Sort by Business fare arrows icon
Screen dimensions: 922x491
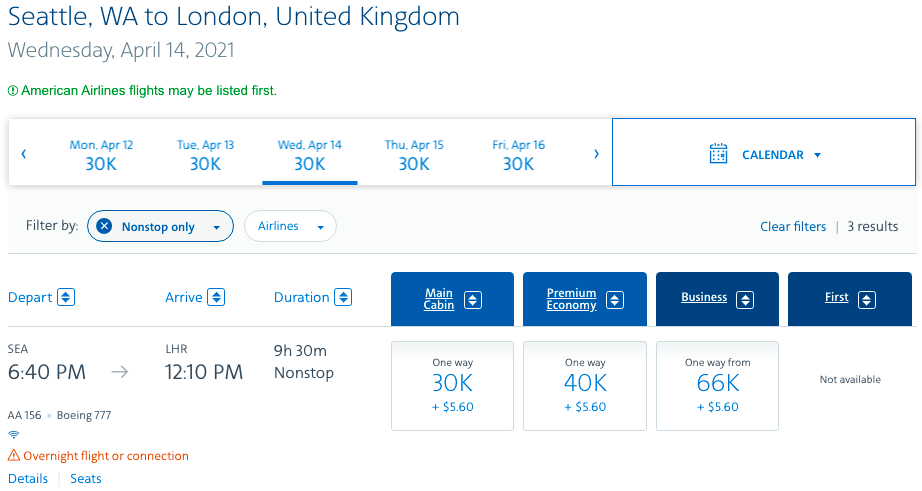tap(745, 300)
